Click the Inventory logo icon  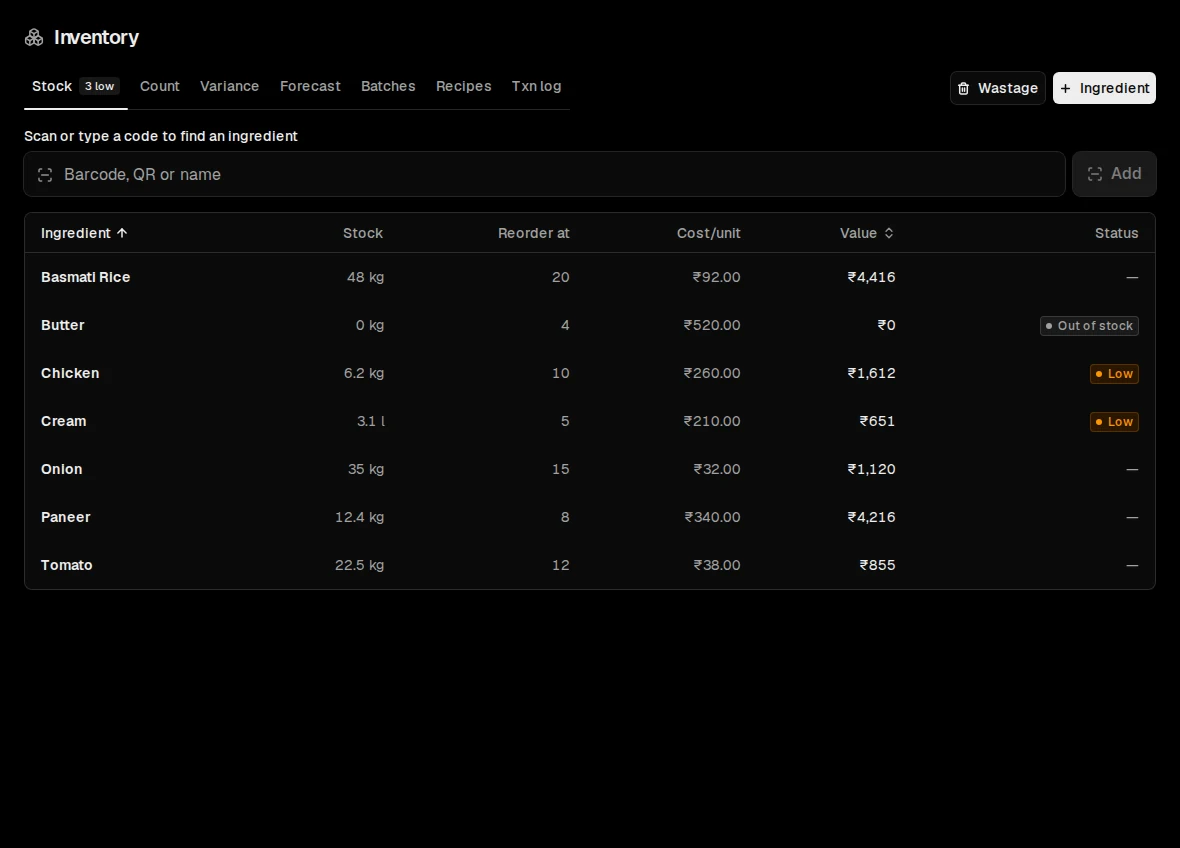pyautogui.click(x=34, y=38)
